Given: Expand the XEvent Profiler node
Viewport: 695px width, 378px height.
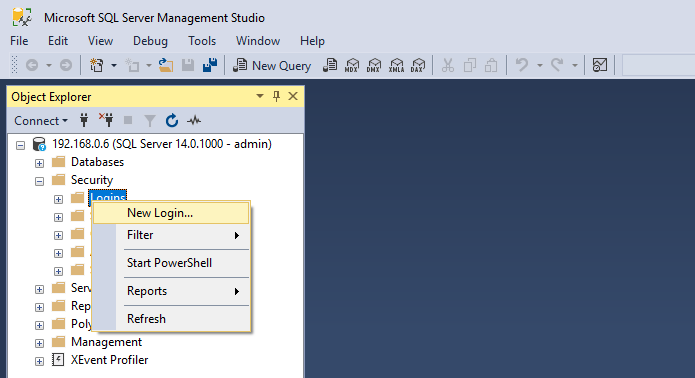Looking at the screenshot, I should click(39, 362).
